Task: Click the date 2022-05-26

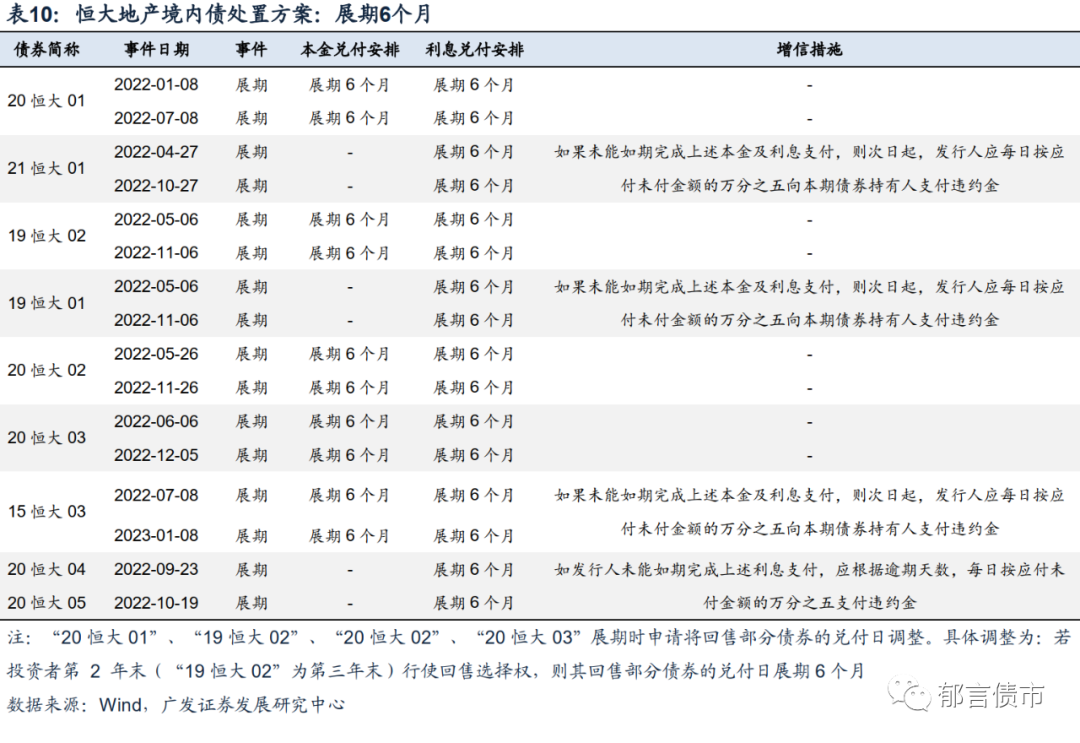Action: pos(156,354)
